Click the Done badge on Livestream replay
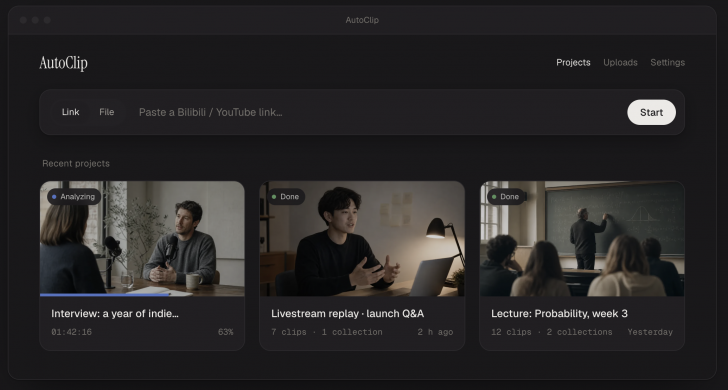The image size is (728, 390). coord(286,197)
